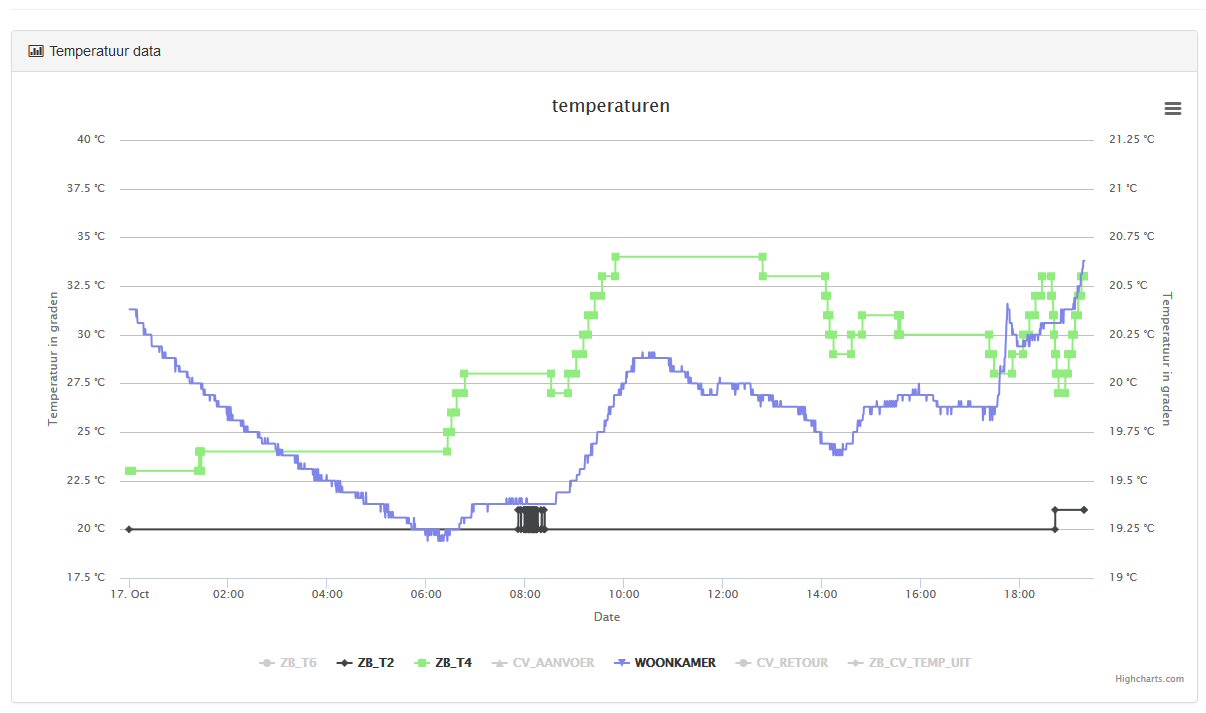
Task: Click the WOONKAMER triangle marker in legend
Action: (x=622, y=663)
